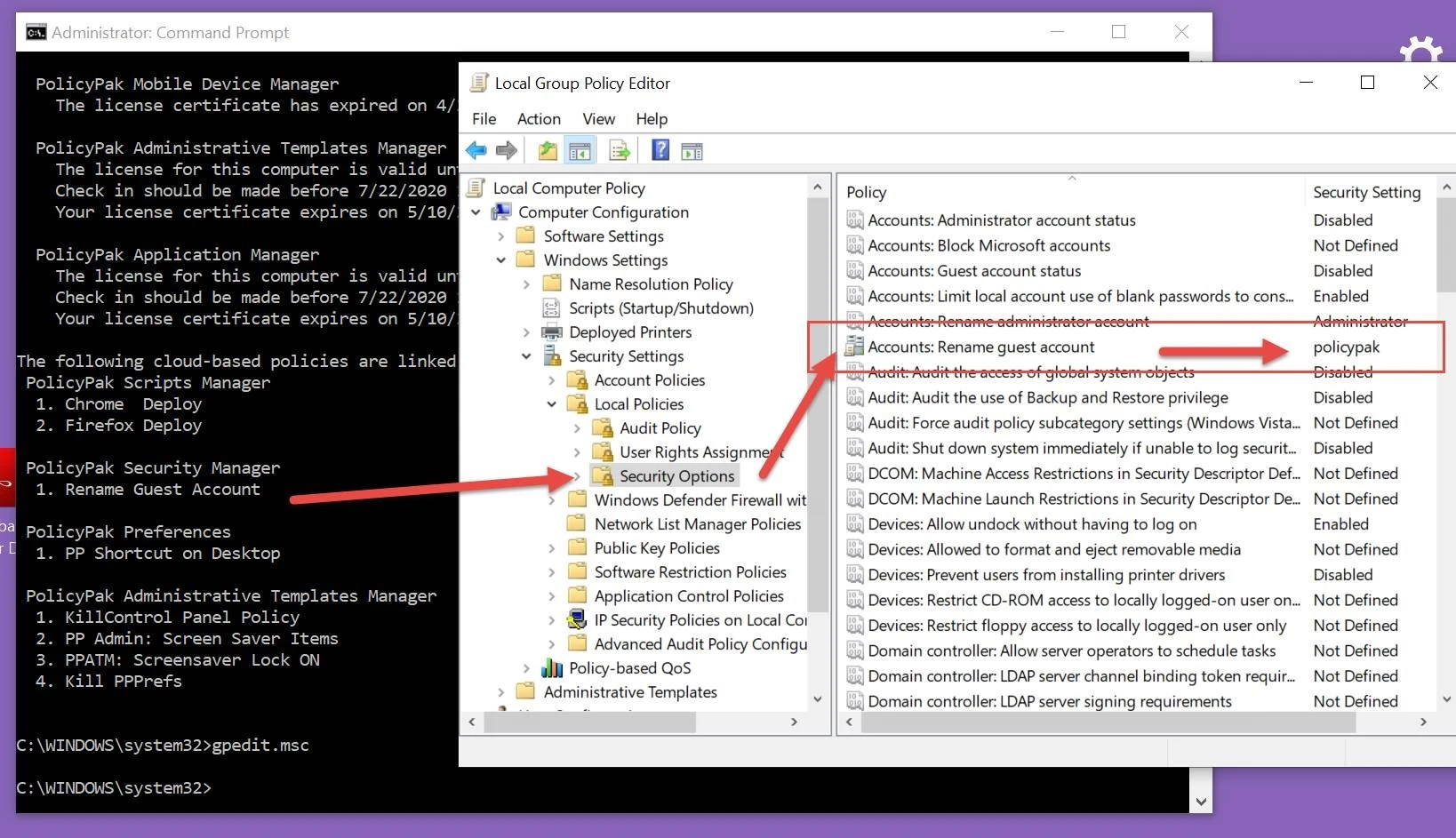
Task: Toggle the Show/Hide Action Pane icon
Action: (x=692, y=151)
